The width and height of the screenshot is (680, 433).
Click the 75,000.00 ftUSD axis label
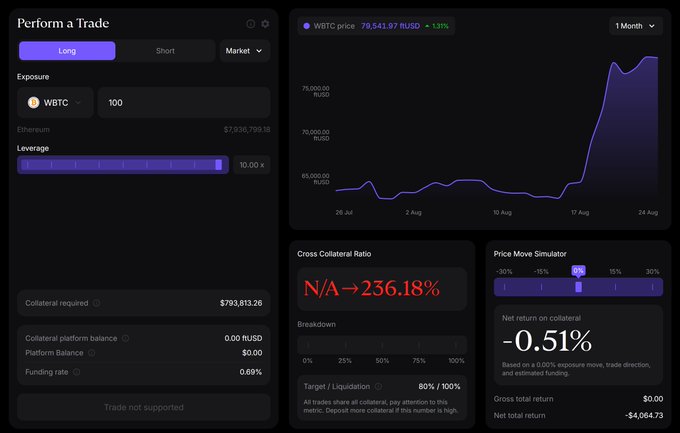[x=315, y=91]
